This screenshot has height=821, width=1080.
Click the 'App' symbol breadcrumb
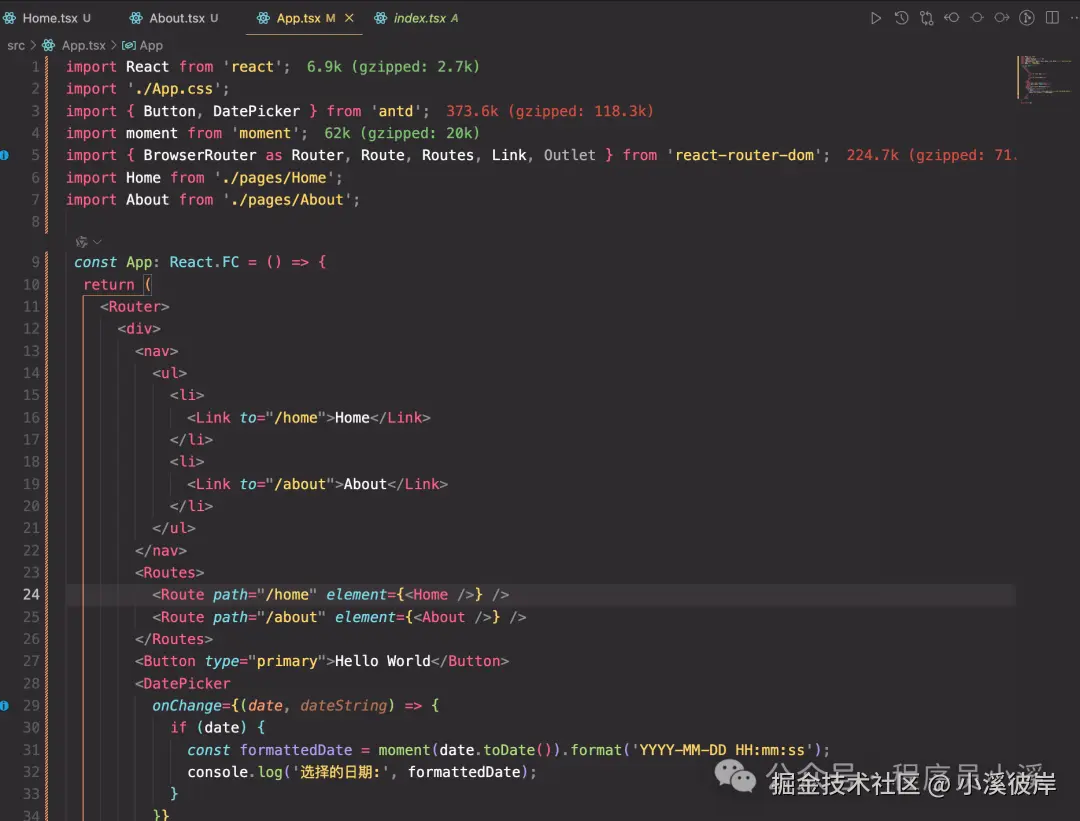click(151, 45)
